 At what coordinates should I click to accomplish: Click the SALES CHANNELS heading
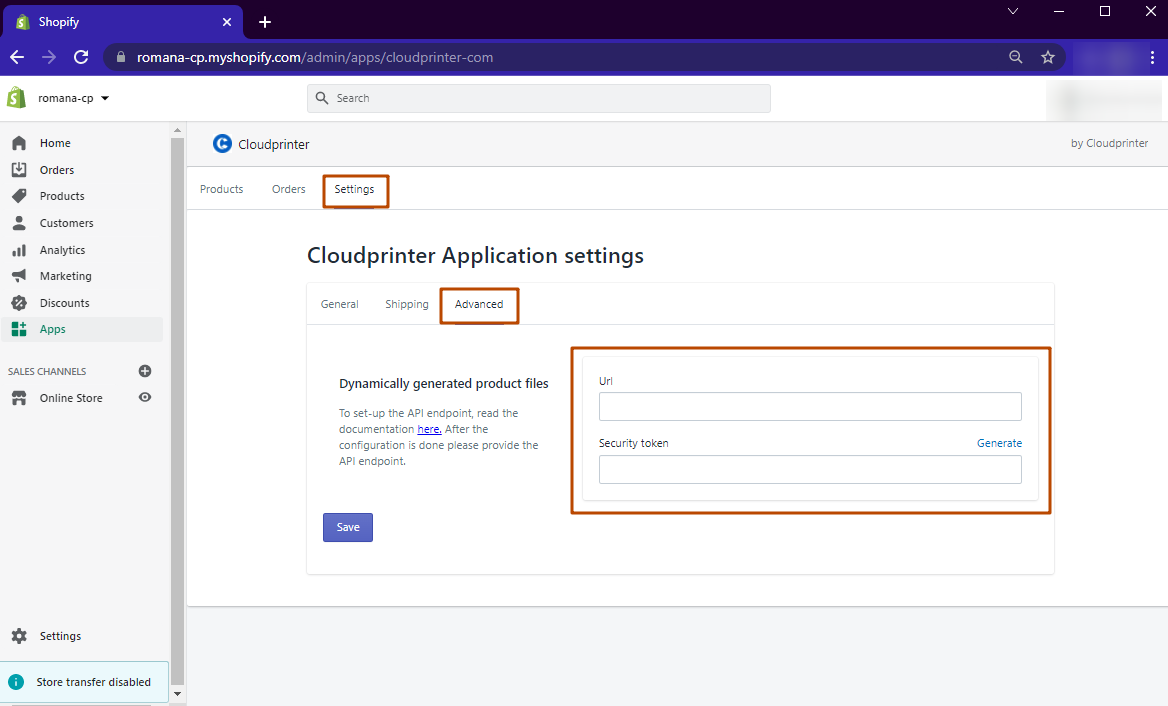(47, 371)
